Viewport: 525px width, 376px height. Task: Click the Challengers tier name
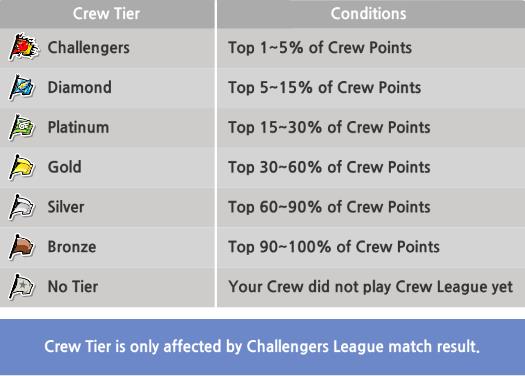[x=89, y=48]
